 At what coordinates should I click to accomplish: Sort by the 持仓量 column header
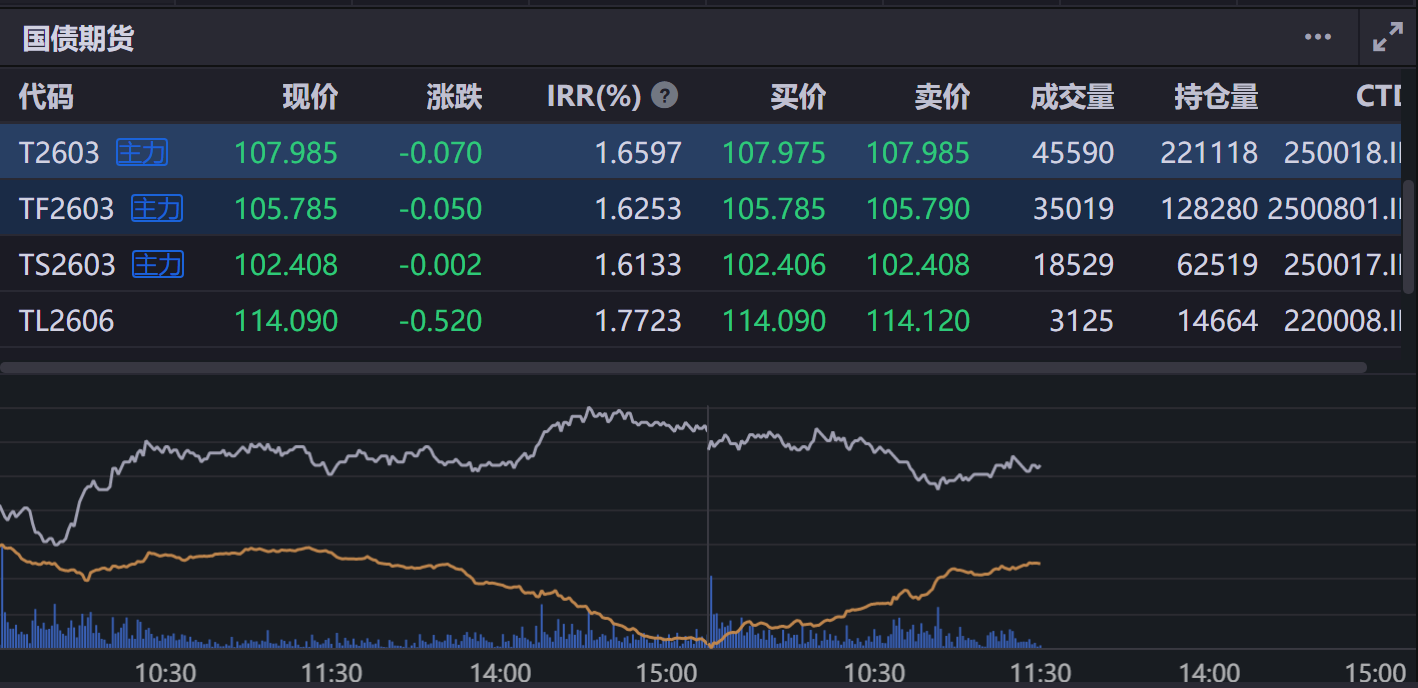point(1216,97)
